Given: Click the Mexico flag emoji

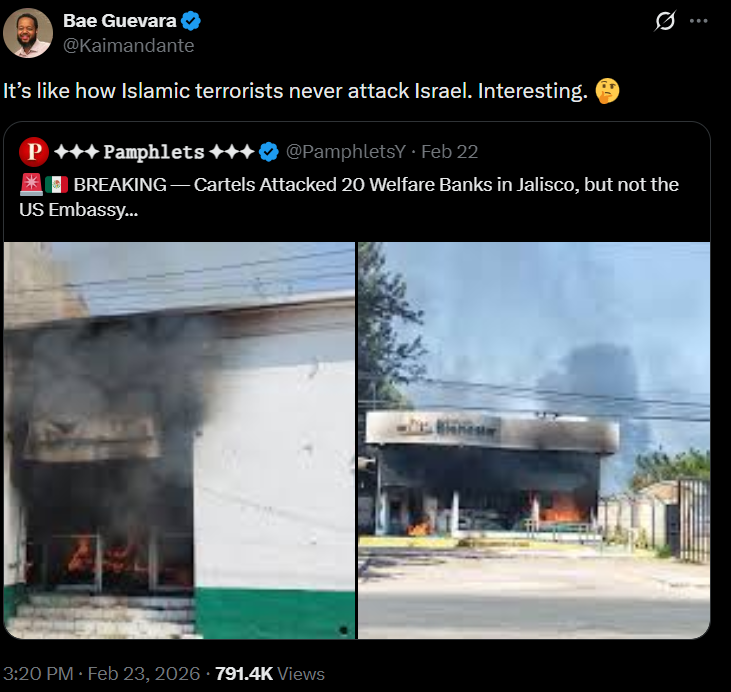Looking at the screenshot, I should (x=56, y=185).
